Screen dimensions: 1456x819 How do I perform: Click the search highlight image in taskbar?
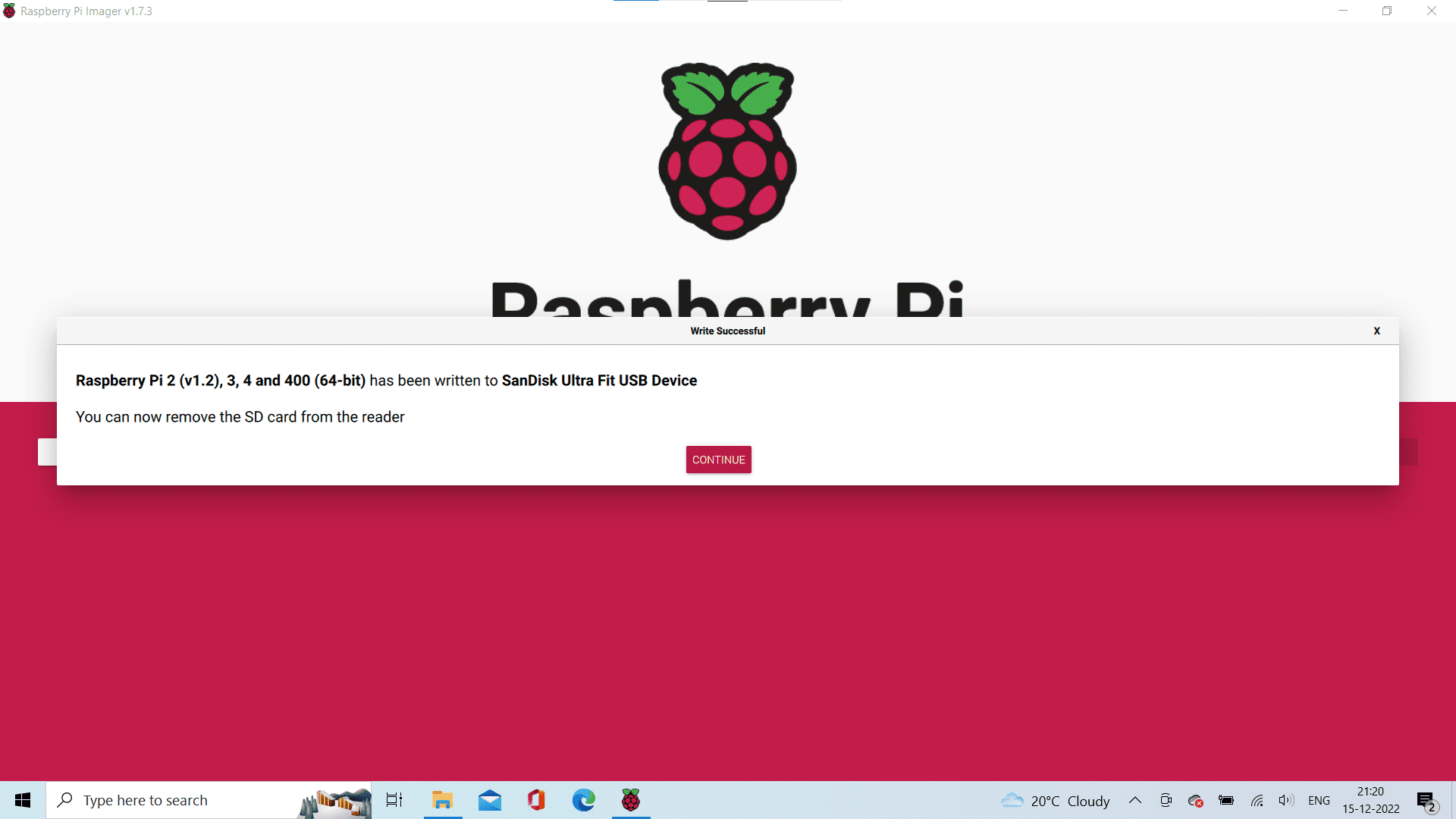click(334, 802)
